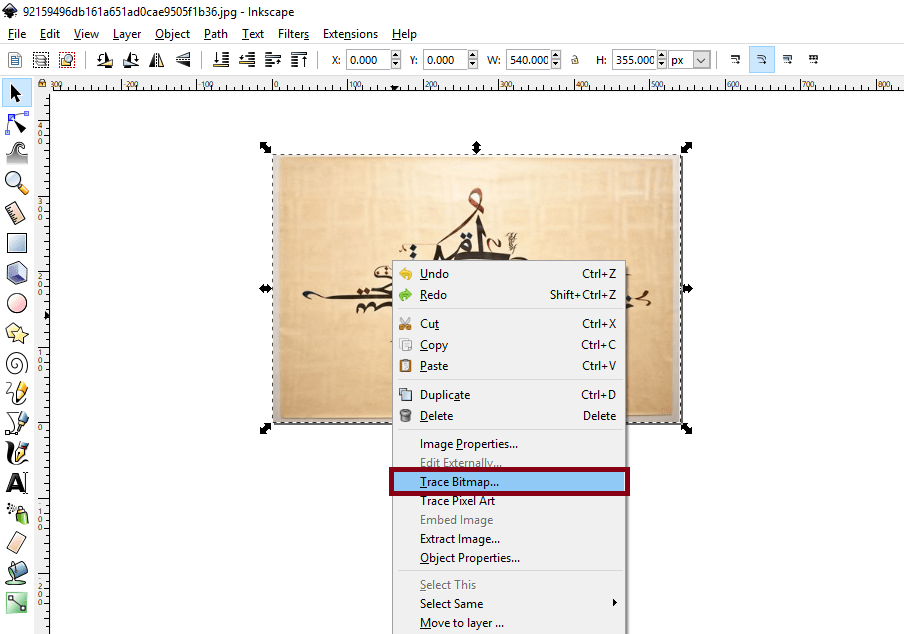Toggle scale rounded corners option
Viewport: 904px width, 634px height.
[762, 59]
